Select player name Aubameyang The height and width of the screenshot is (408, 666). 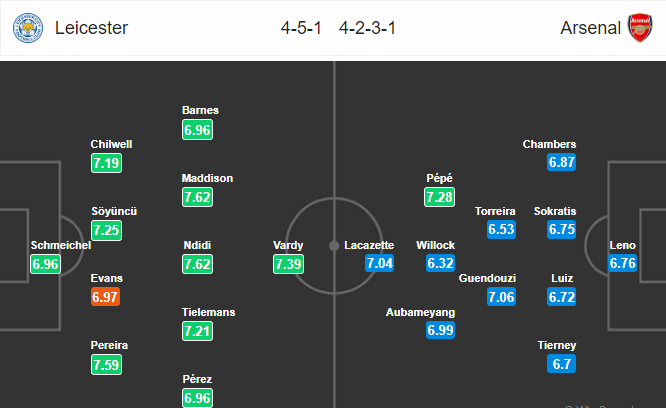click(420, 312)
